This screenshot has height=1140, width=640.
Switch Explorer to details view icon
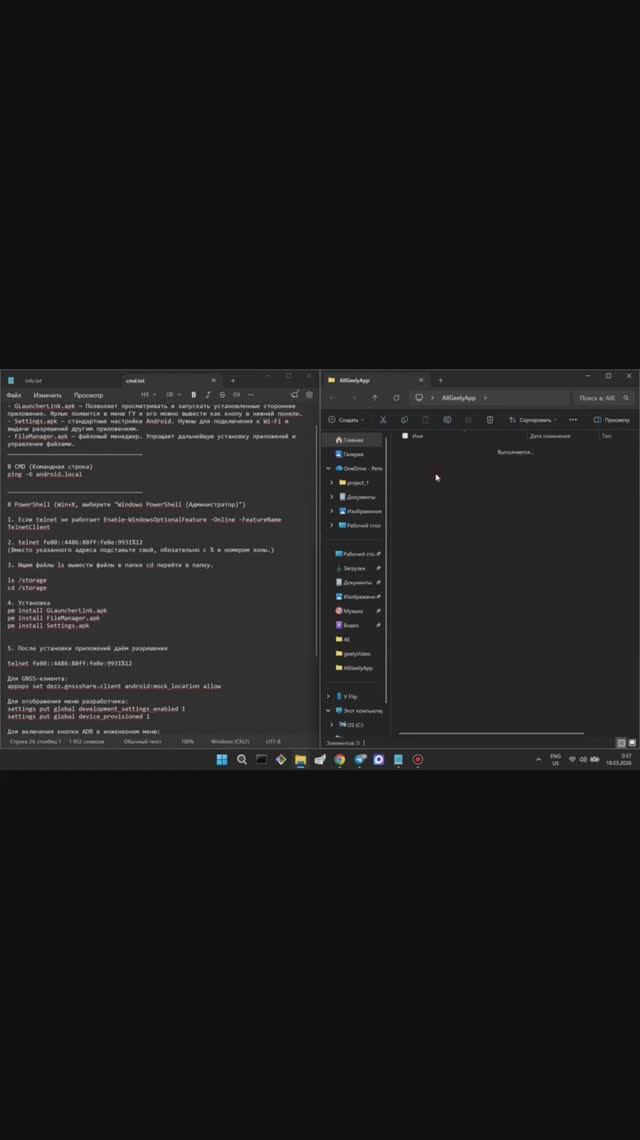621,742
